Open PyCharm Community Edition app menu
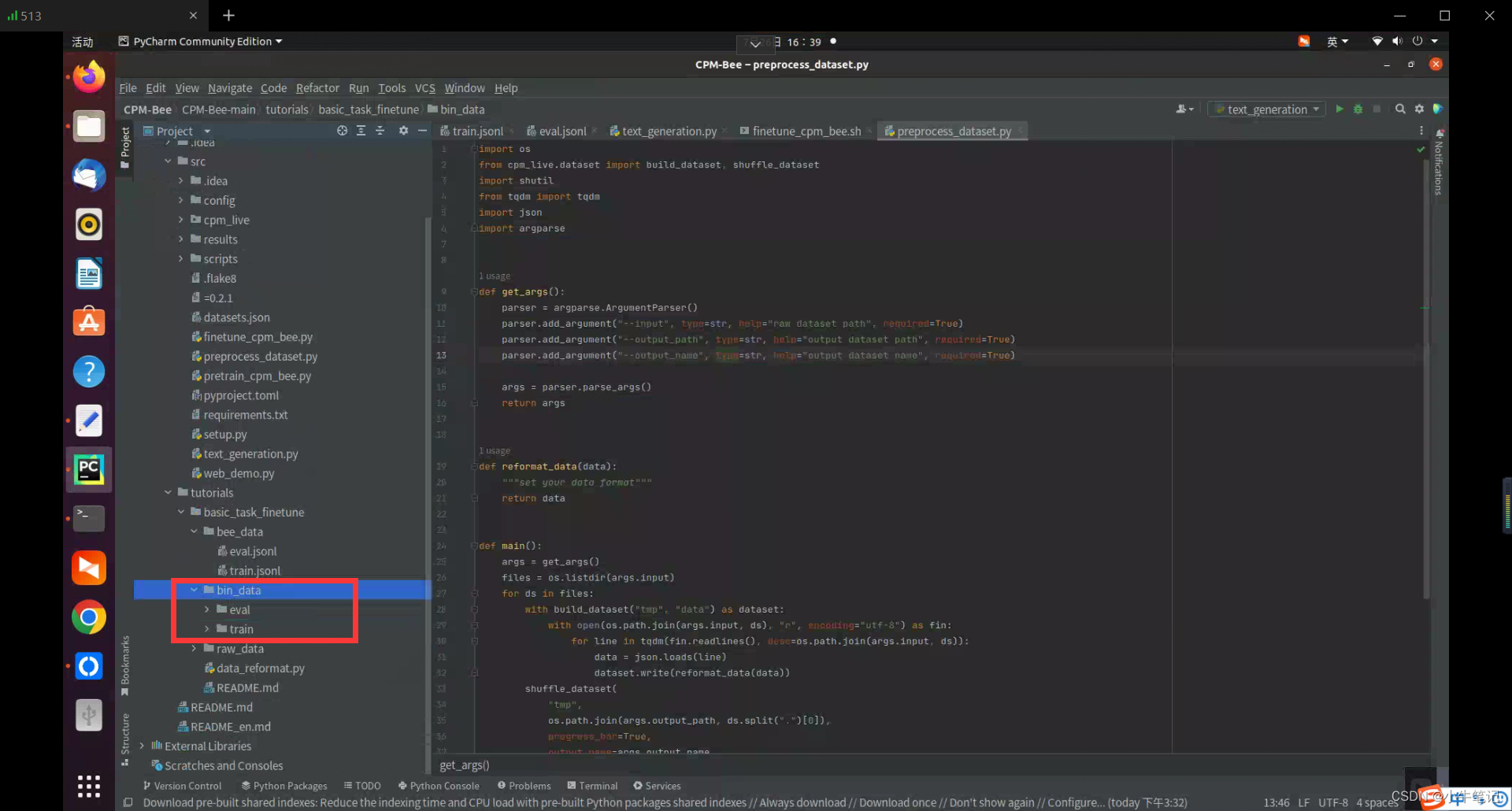 (201, 41)
